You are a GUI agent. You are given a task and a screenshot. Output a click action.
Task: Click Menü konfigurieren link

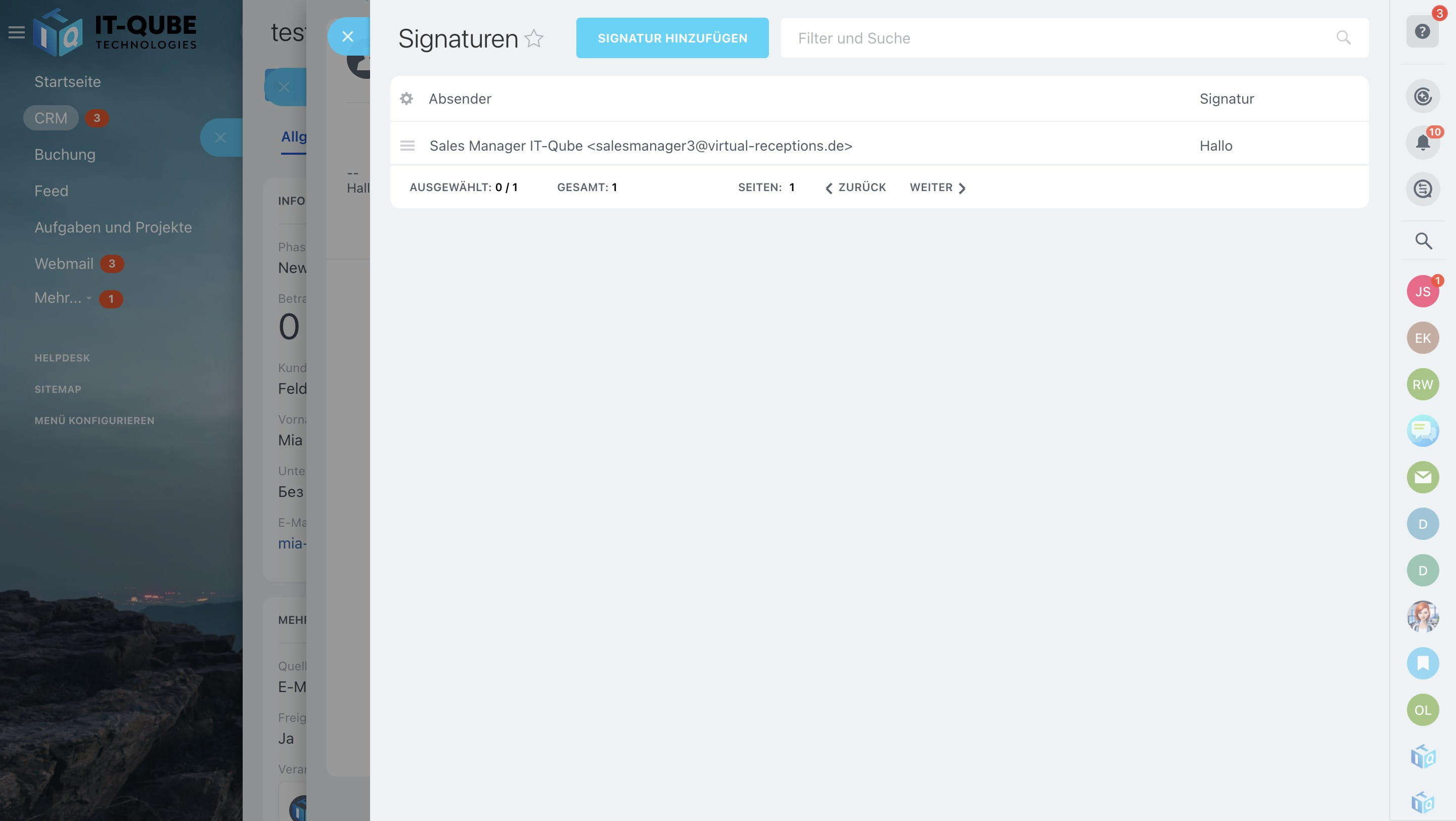(x=95, y=421)
